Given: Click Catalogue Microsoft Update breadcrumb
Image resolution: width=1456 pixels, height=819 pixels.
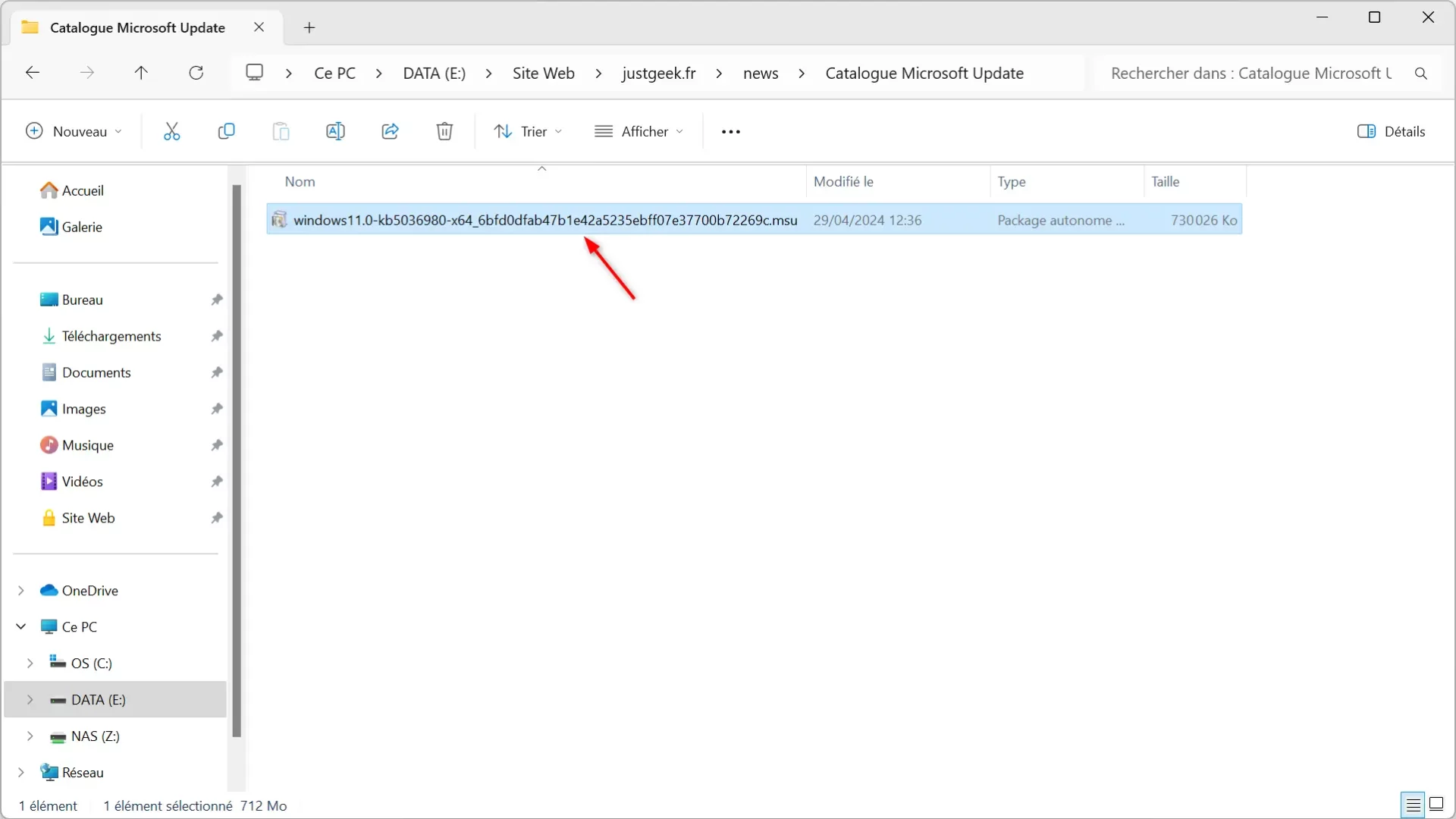Looking at the screenshot, I should [x=924, y=74].
